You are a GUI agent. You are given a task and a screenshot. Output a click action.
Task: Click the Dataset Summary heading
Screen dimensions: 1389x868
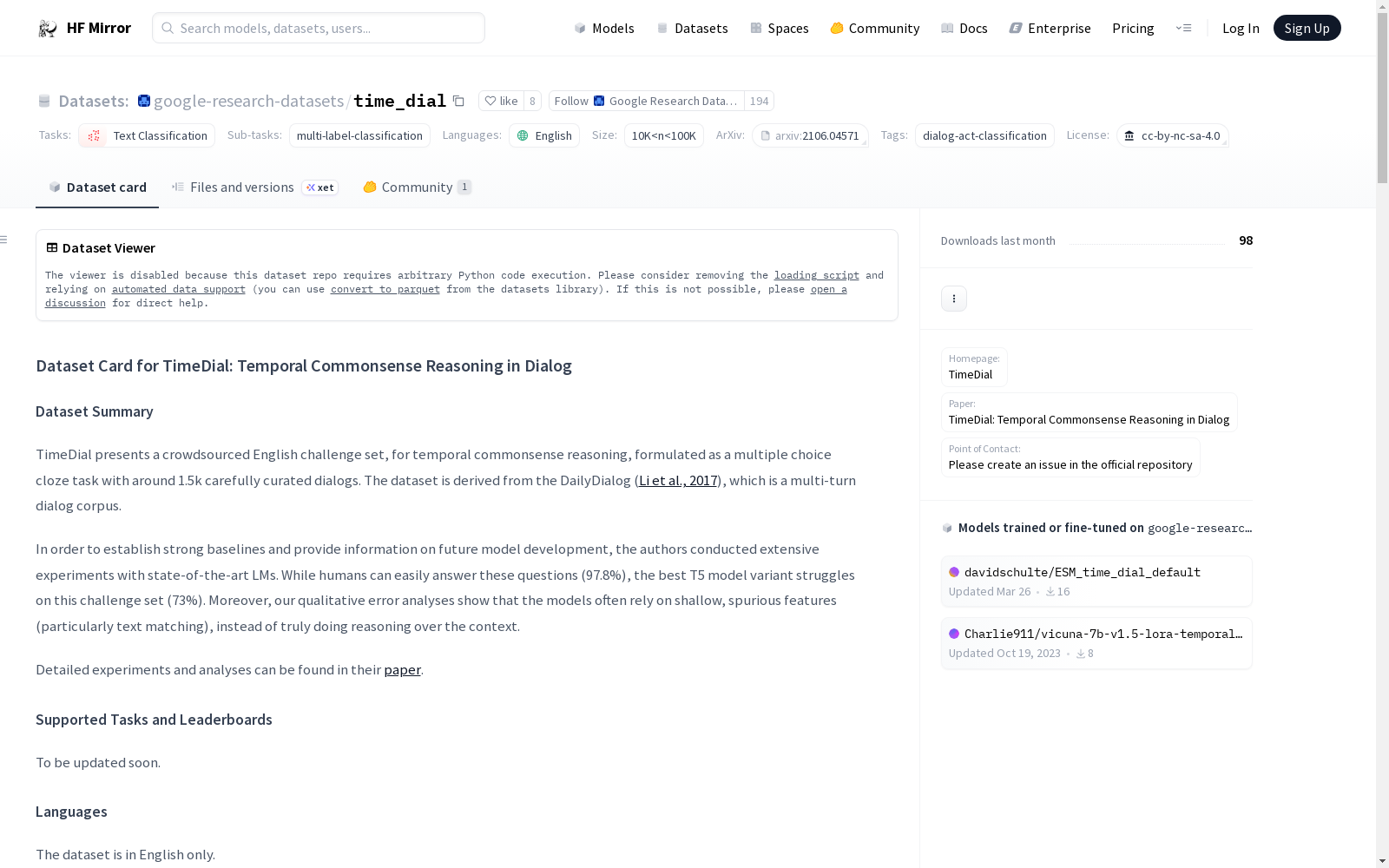(95, 411)
